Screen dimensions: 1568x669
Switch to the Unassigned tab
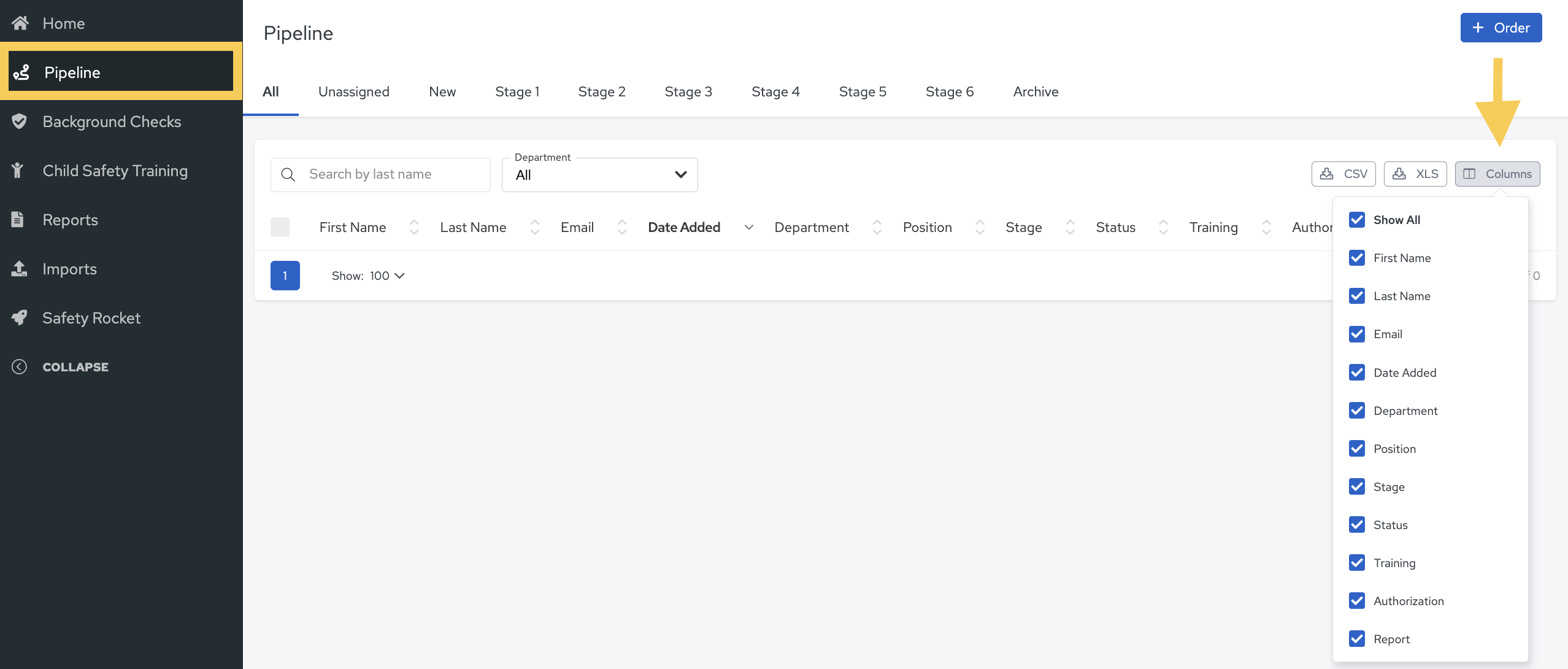point(354,92)
